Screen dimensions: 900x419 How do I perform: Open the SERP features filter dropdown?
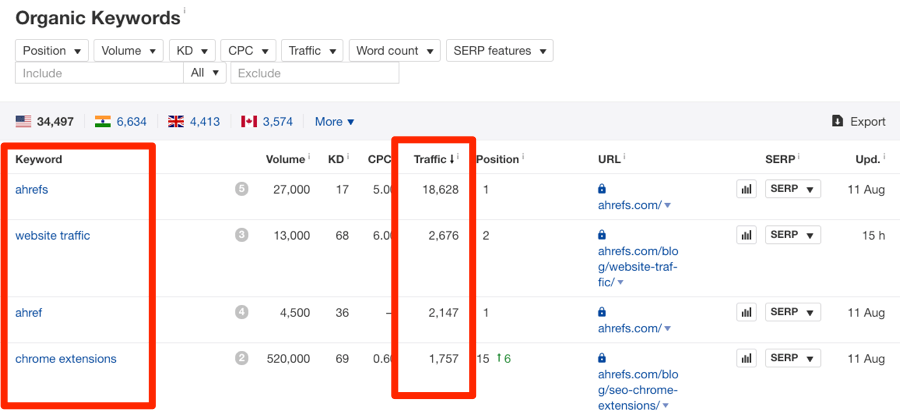499,51
